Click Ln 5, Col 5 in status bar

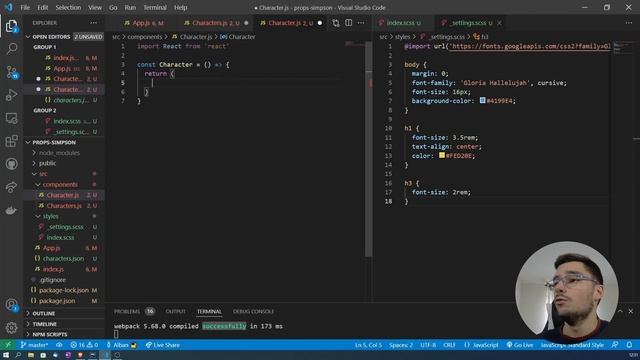pos(368,345)
